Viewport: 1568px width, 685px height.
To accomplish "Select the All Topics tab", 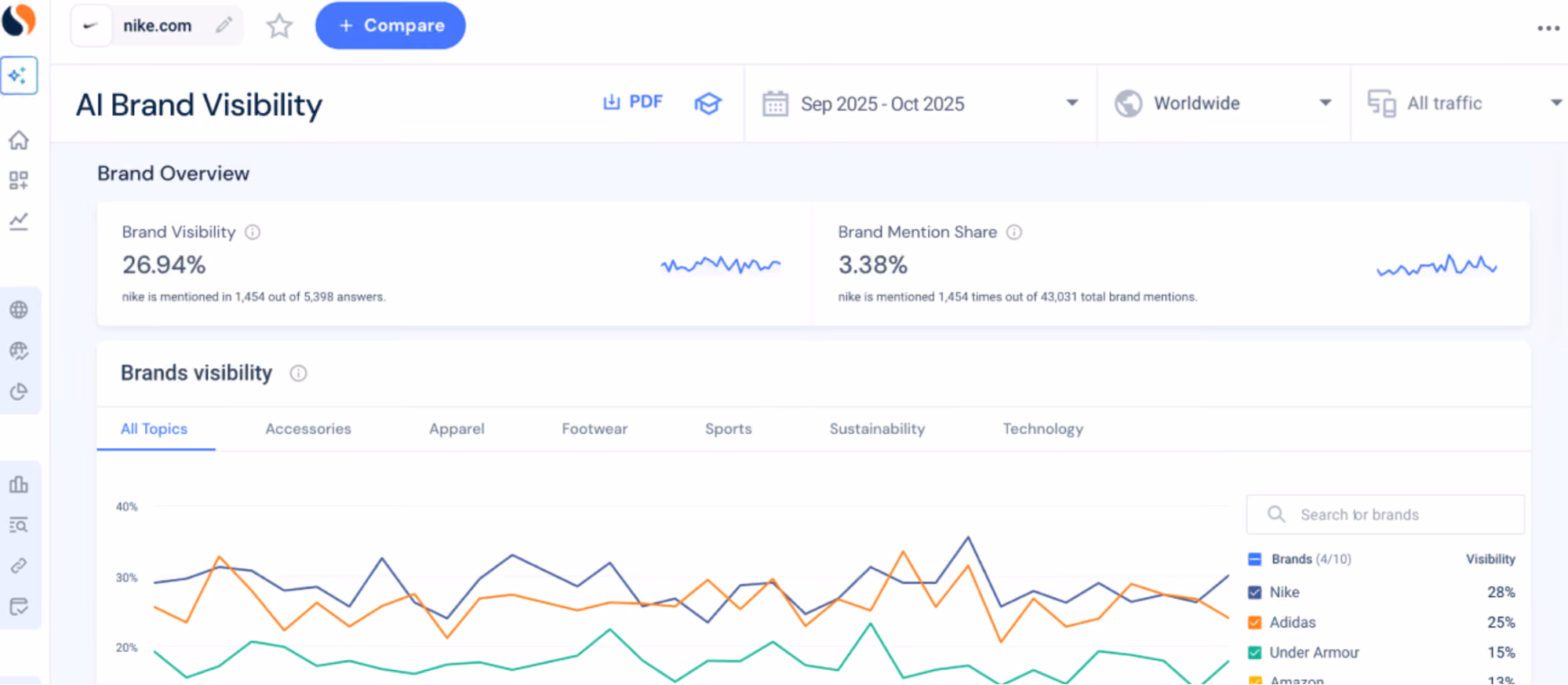I will click(155, 429).
